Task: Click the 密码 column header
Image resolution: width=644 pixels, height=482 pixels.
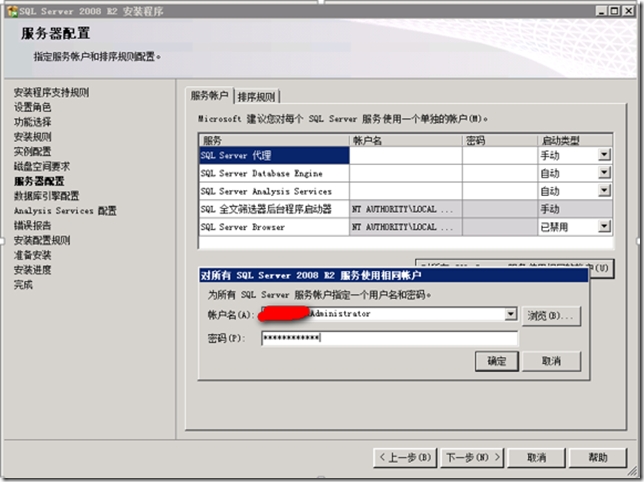Action: (x=500, y=140)
